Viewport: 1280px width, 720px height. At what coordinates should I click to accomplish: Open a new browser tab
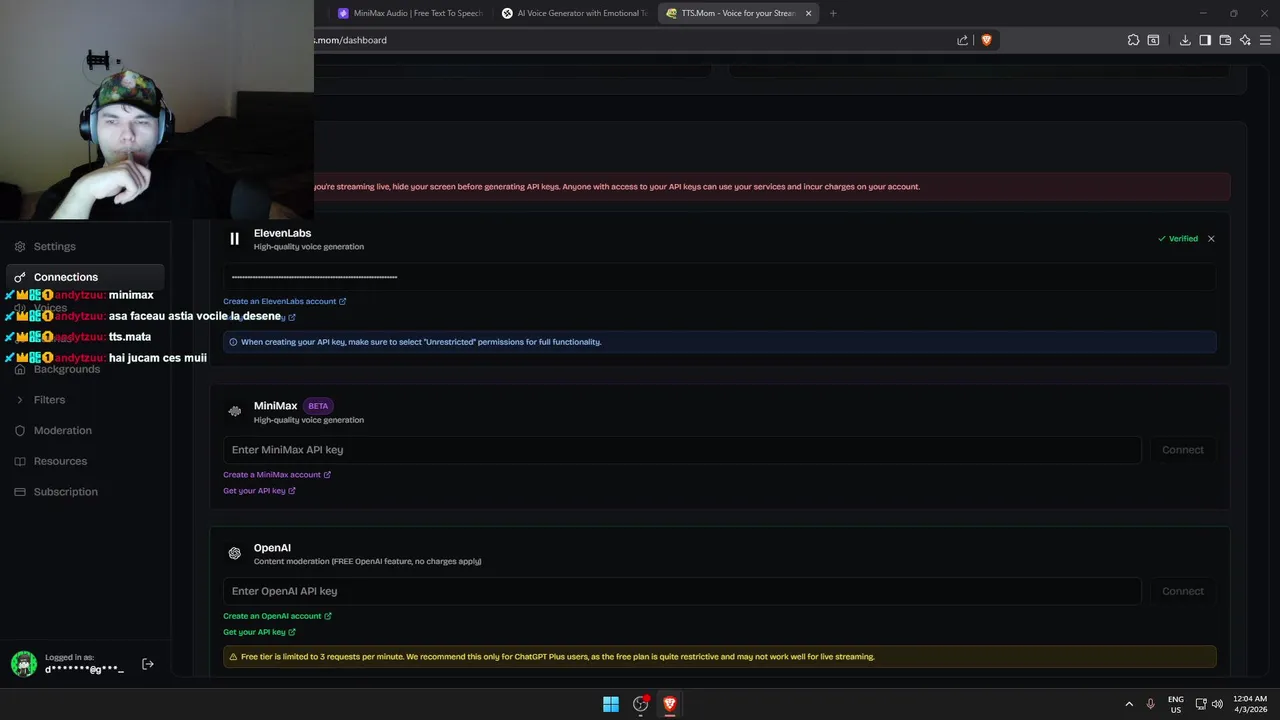click(833, 13)
